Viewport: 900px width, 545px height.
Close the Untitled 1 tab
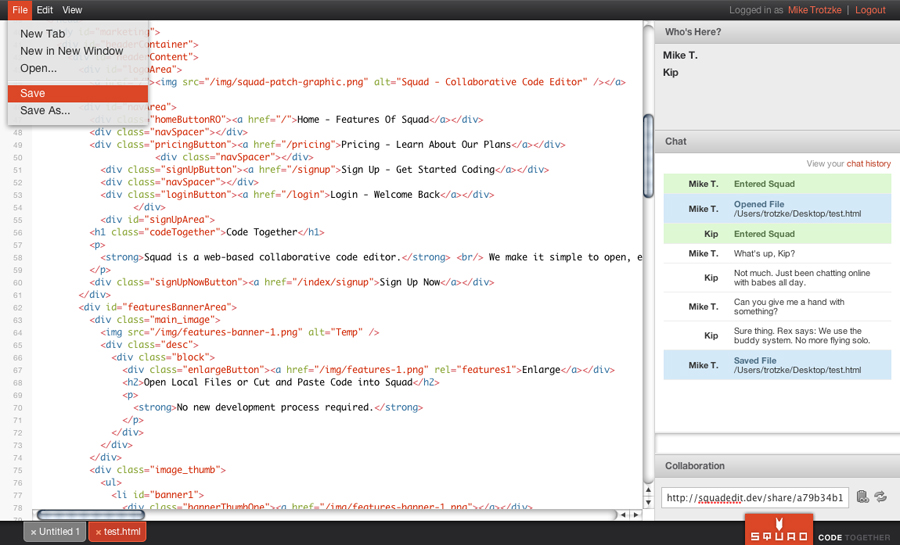pyautogui.click(x=33, y=532)
